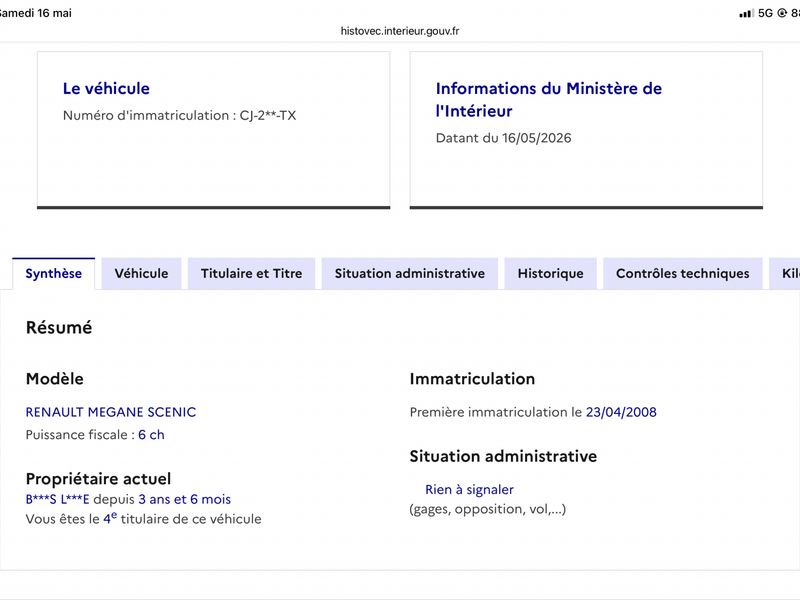Click the Résumé section heading
Viewport: 800px width, 600px height.
tap(59, 328)
